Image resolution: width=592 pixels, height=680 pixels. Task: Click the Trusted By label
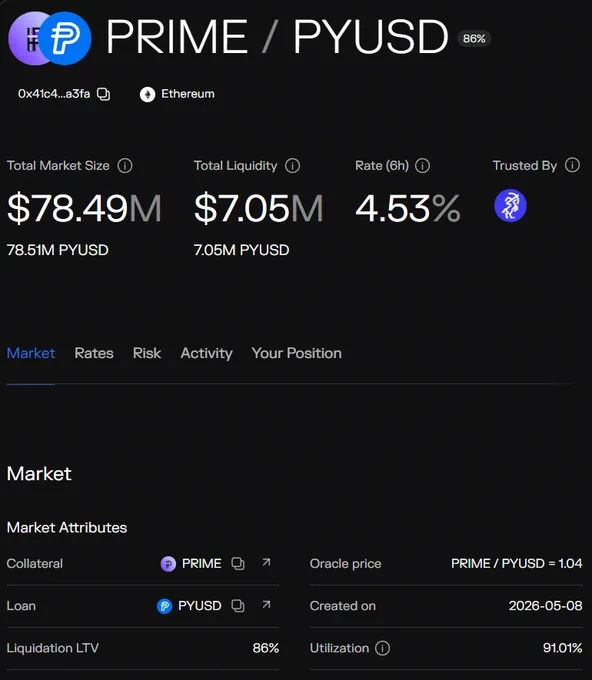525,166
